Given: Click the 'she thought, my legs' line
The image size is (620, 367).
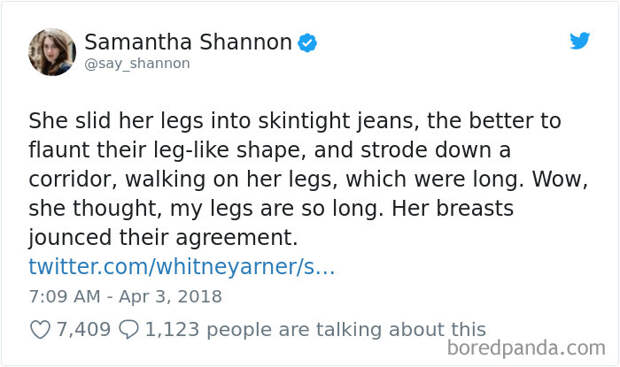Looking at the screenshot, I should coord(271,208).
